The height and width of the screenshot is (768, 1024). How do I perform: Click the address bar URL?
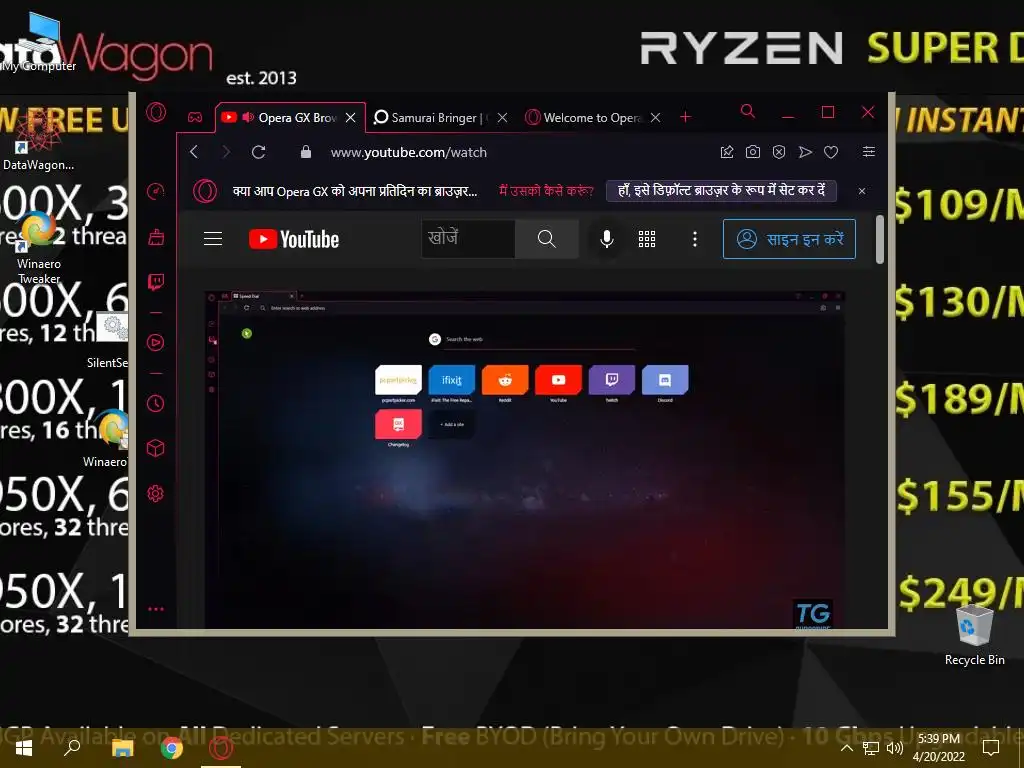(x=409, y=153)
